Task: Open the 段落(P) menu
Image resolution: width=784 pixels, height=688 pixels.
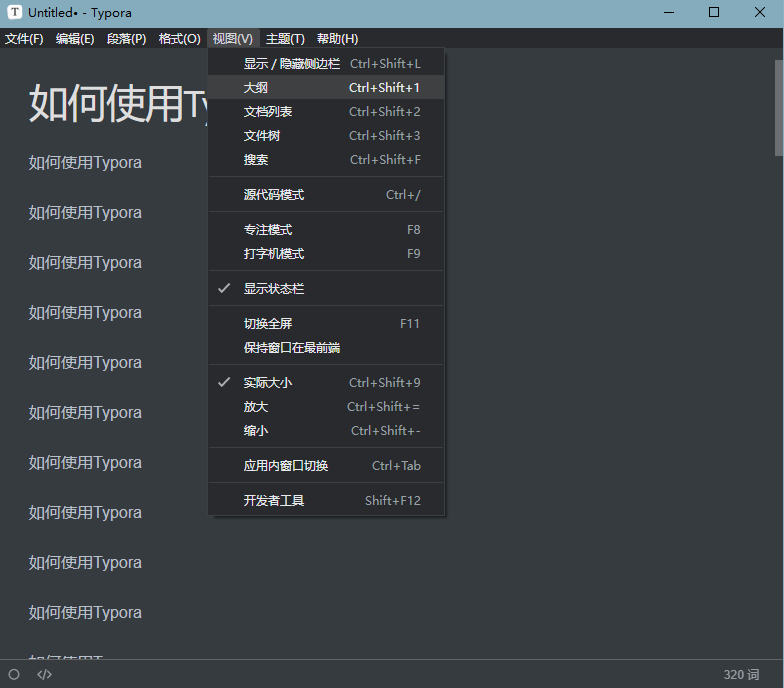Action: pos(126,38)
